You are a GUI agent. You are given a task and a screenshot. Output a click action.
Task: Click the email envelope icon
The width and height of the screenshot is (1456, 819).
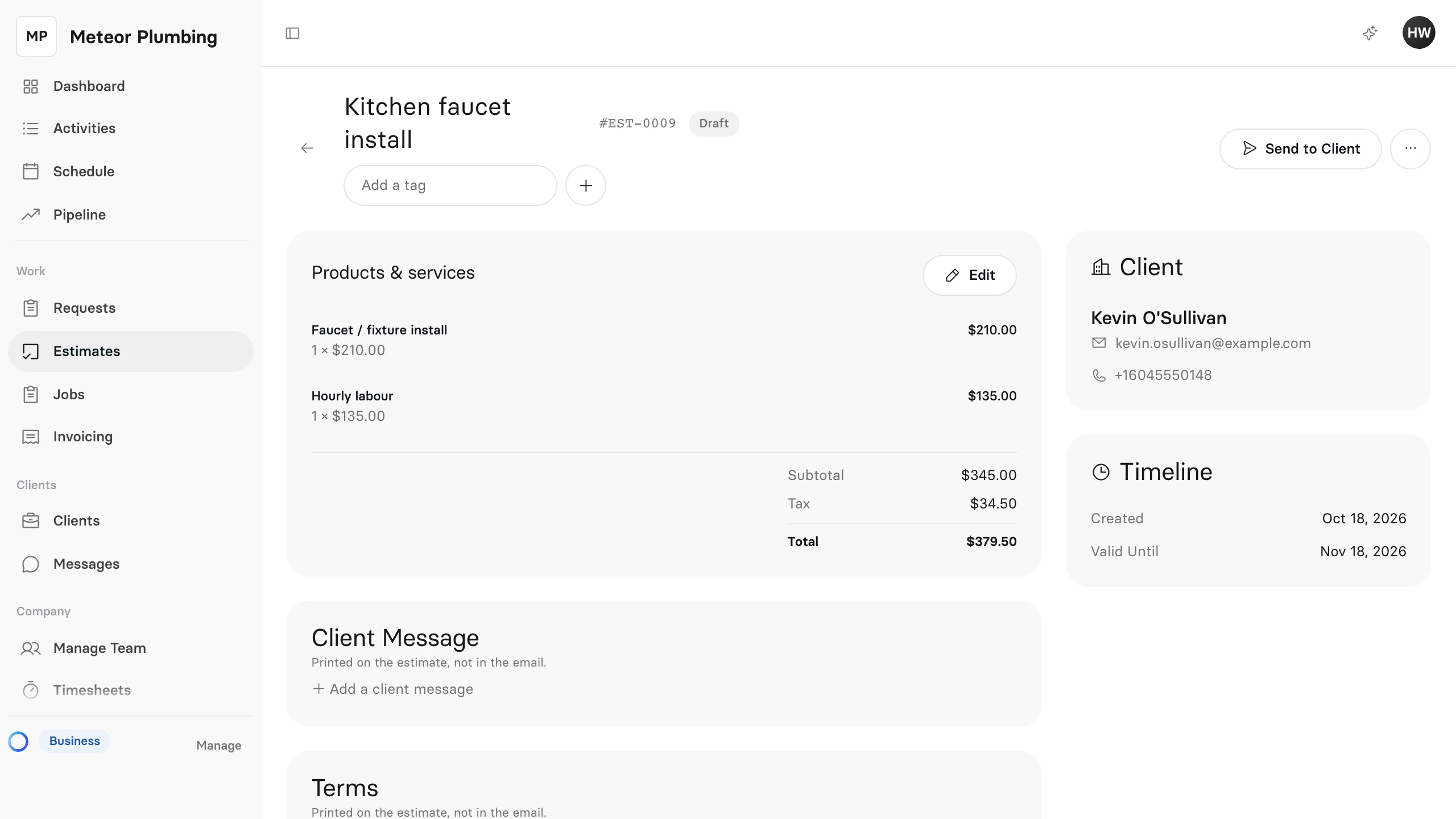point(1099,343)
